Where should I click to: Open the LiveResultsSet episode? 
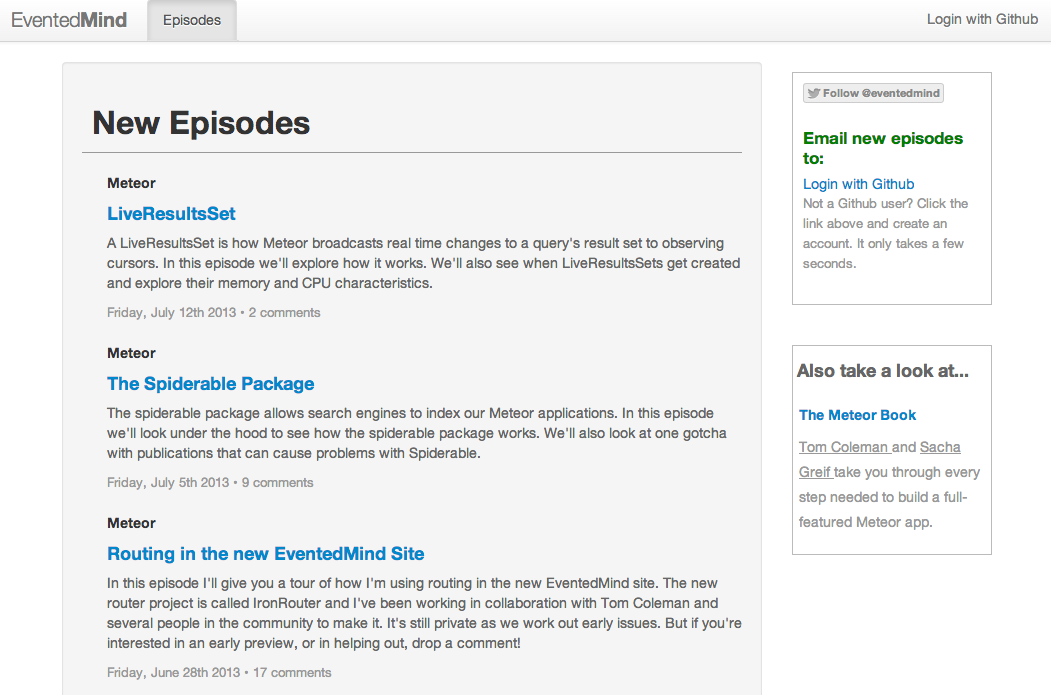click(x=171, y=214)
